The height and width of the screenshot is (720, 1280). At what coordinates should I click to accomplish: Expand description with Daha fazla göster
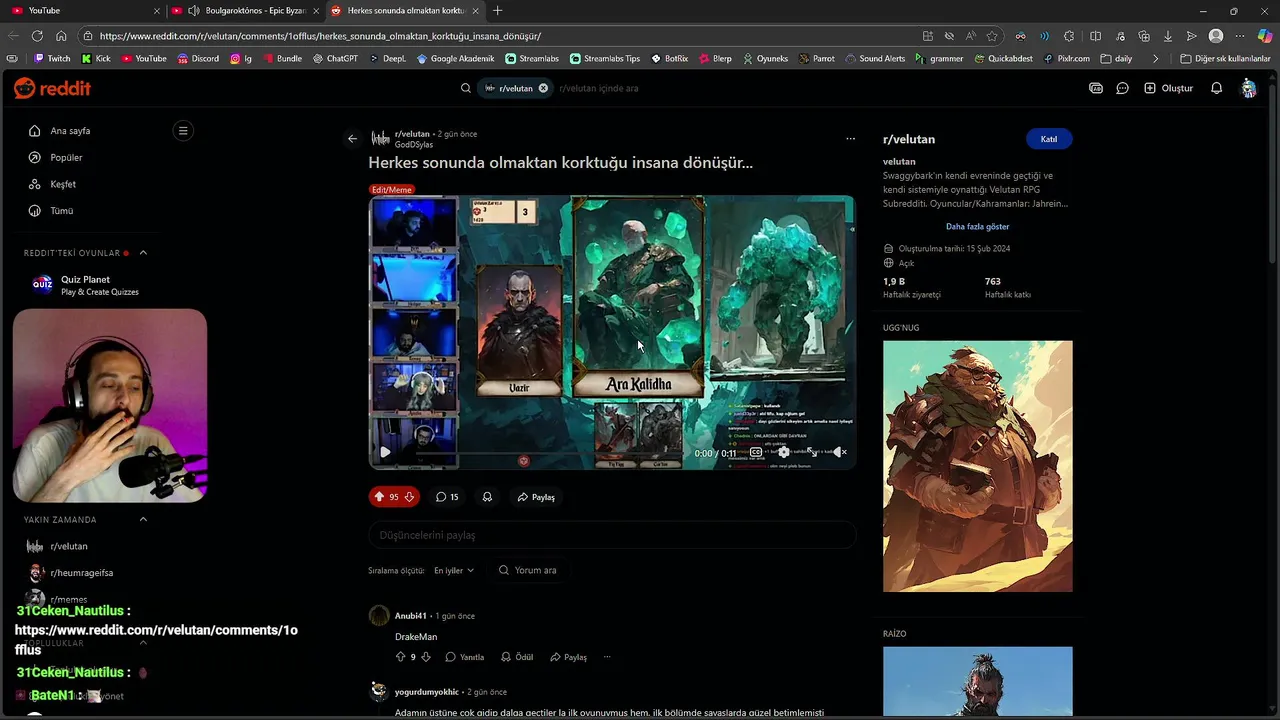tap(977, 227)
